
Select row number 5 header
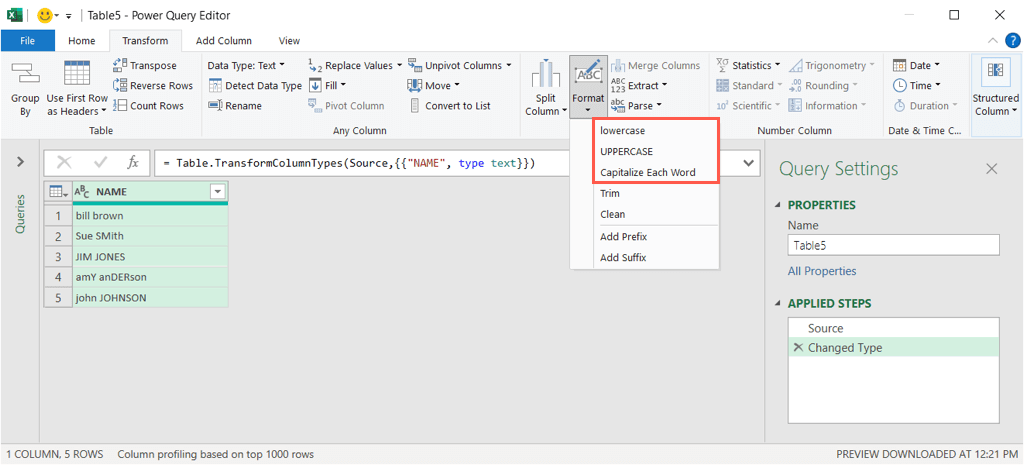click(x=58, y=298)
